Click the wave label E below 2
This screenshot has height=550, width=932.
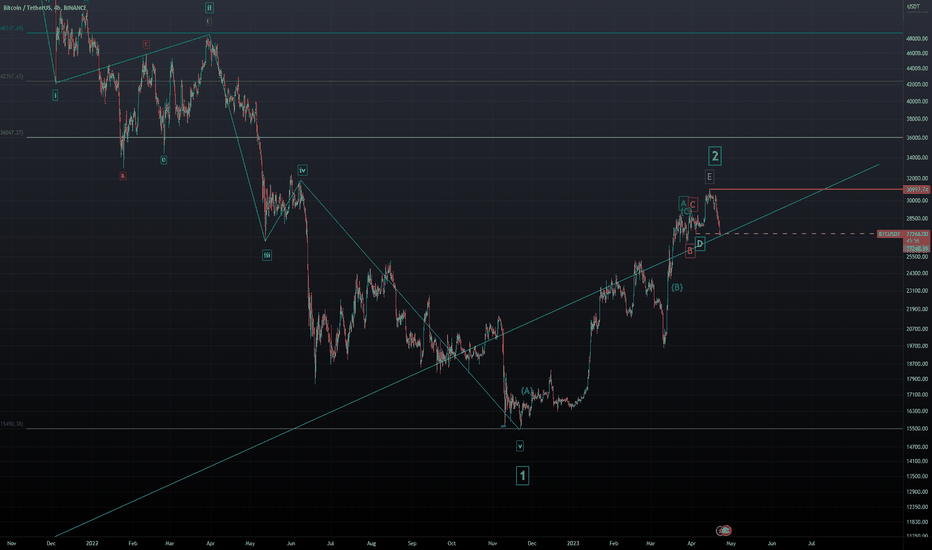[709, 177]
